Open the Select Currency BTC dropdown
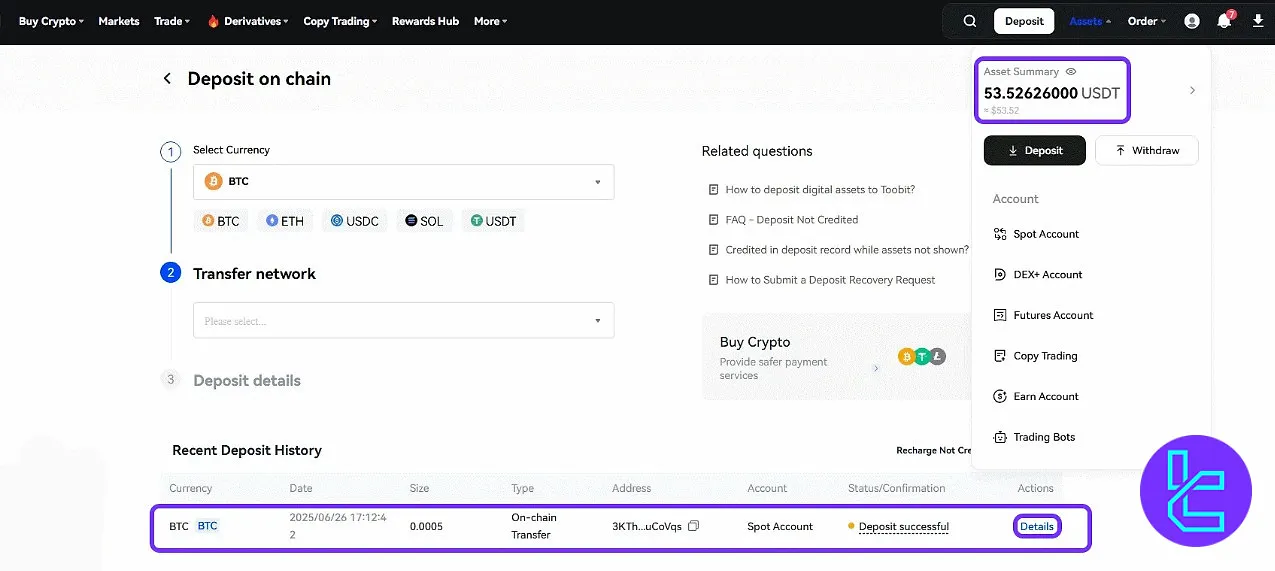 (x=403, y=182)
